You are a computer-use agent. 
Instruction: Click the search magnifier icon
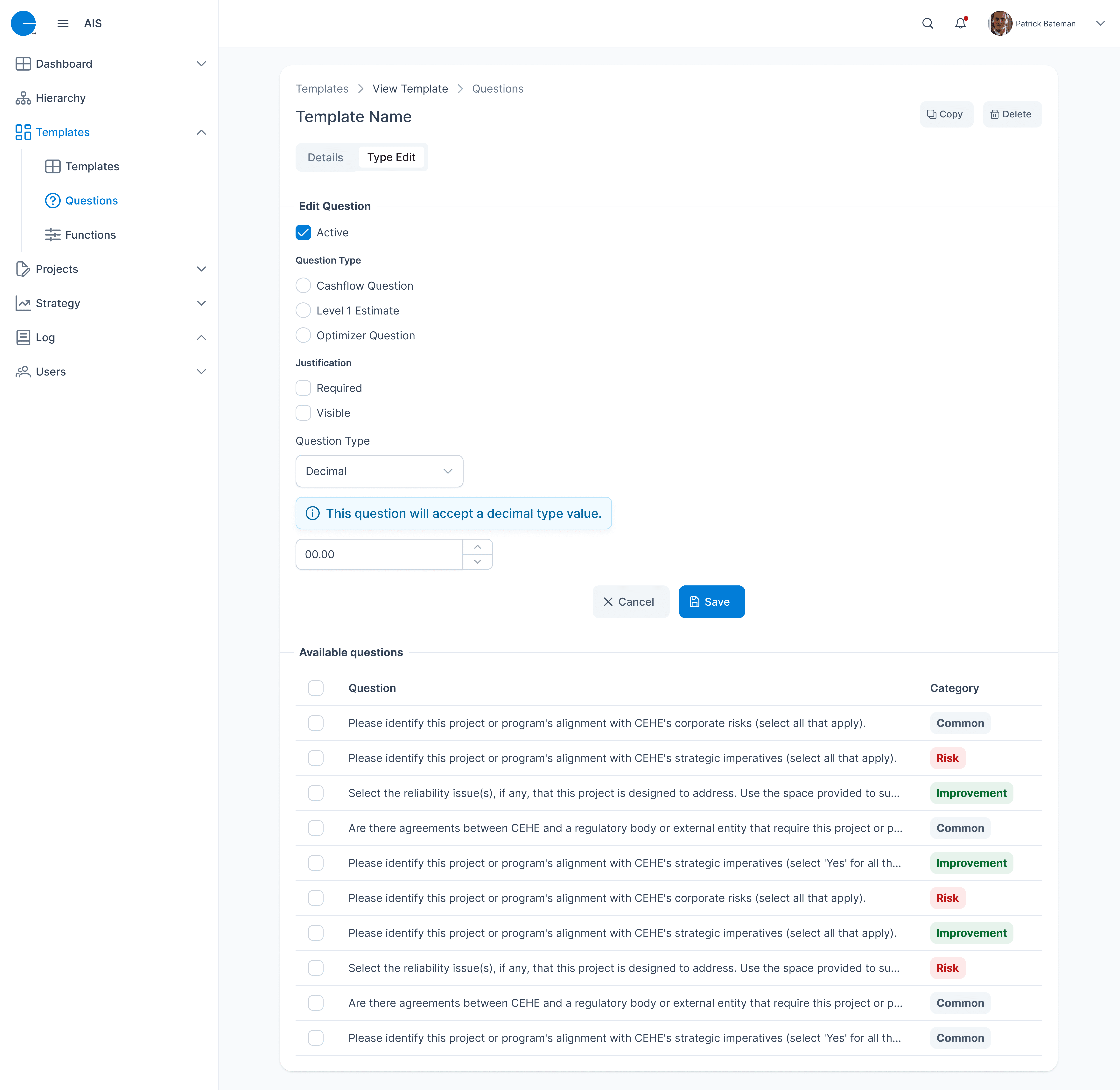click(x=928, y=24)
